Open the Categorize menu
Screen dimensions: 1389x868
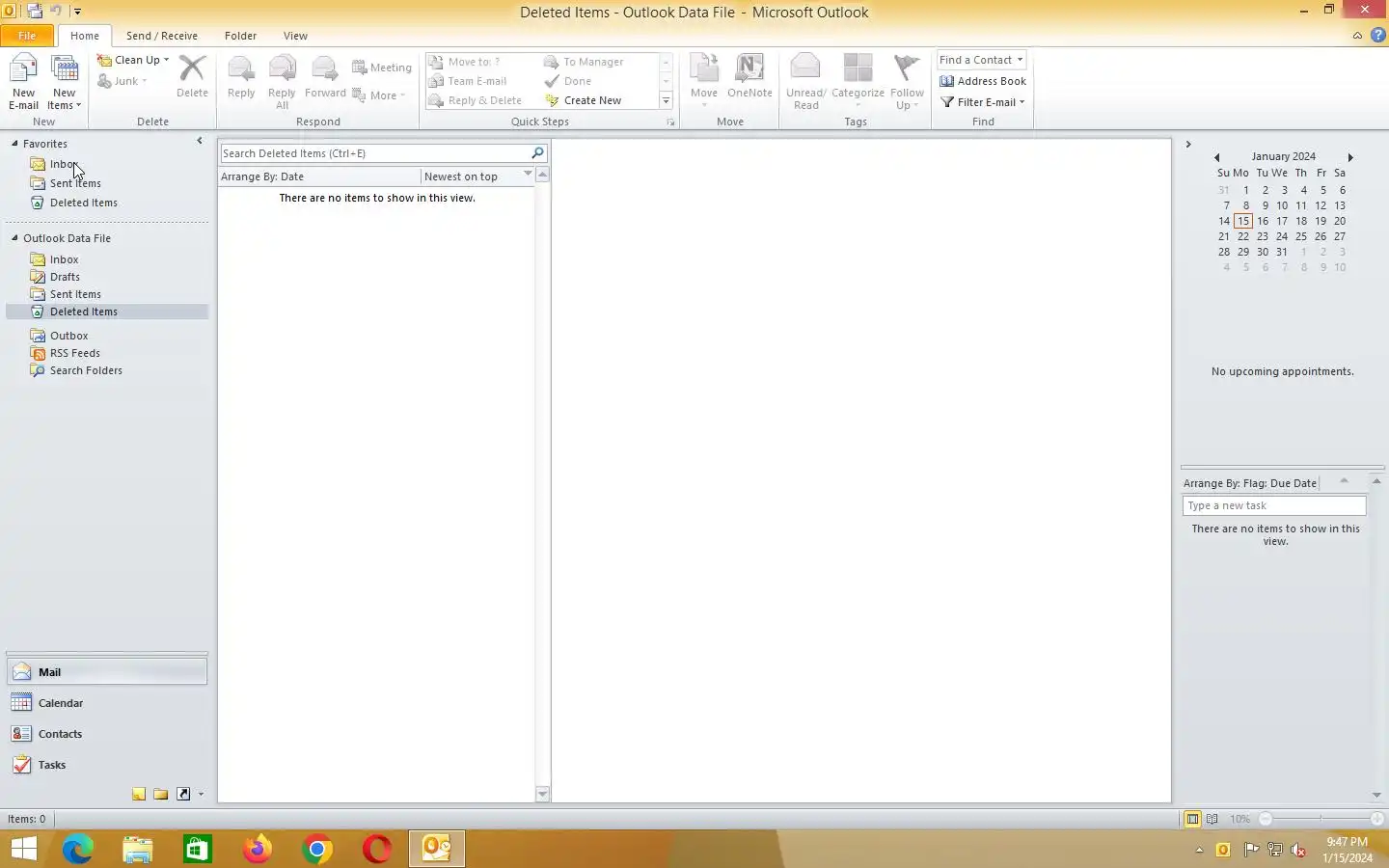858,79
